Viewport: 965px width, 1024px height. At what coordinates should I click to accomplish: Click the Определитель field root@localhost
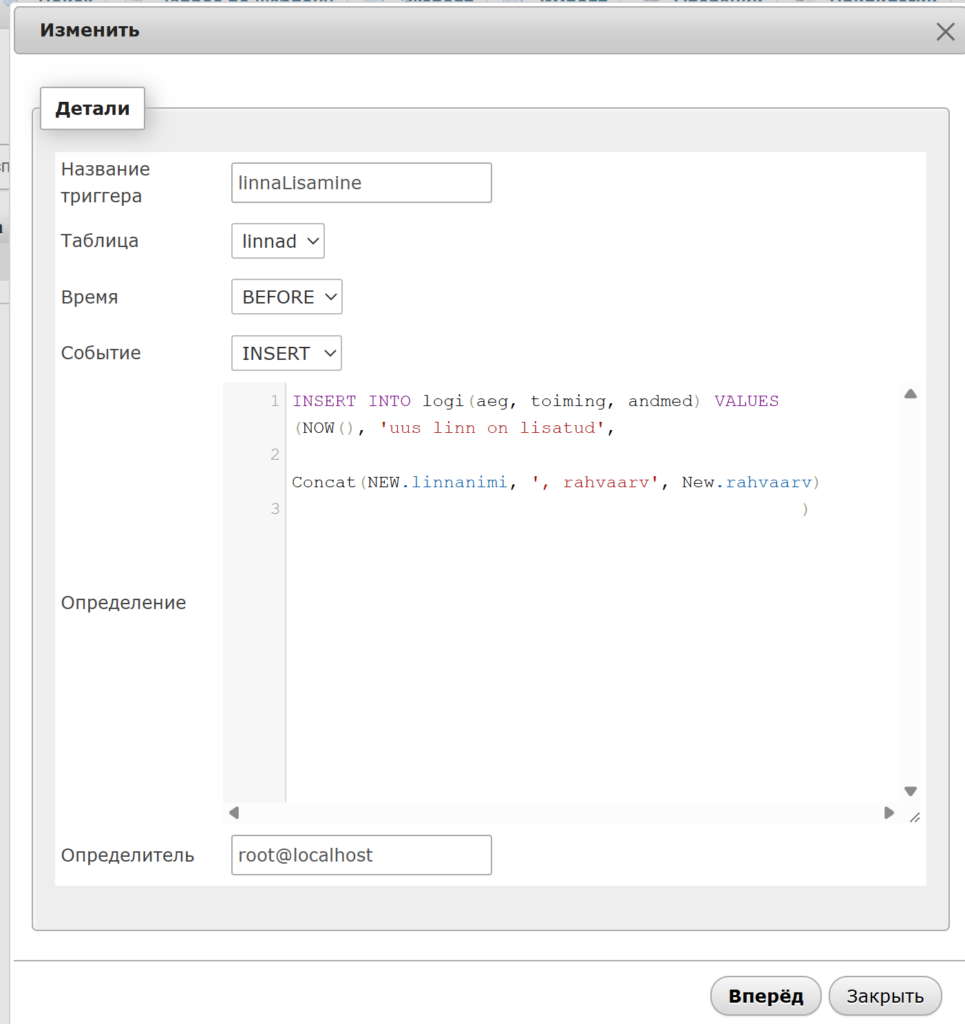click(361, 855)
